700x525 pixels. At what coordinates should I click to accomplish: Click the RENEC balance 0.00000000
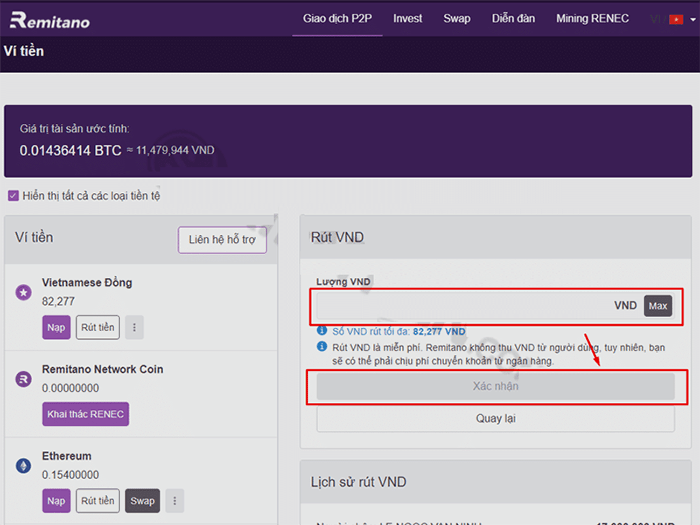point(71,388)
